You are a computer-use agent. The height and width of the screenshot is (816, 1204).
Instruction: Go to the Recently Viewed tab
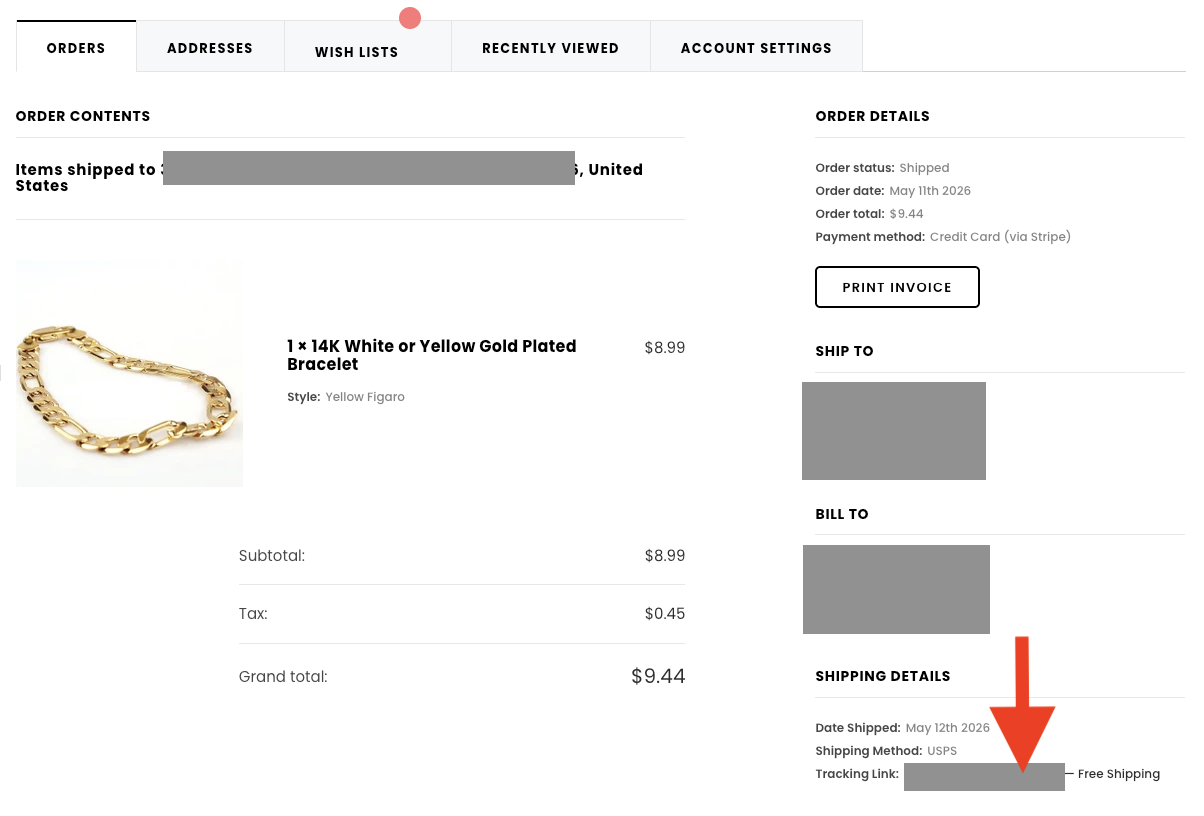(x=550, y=47)
